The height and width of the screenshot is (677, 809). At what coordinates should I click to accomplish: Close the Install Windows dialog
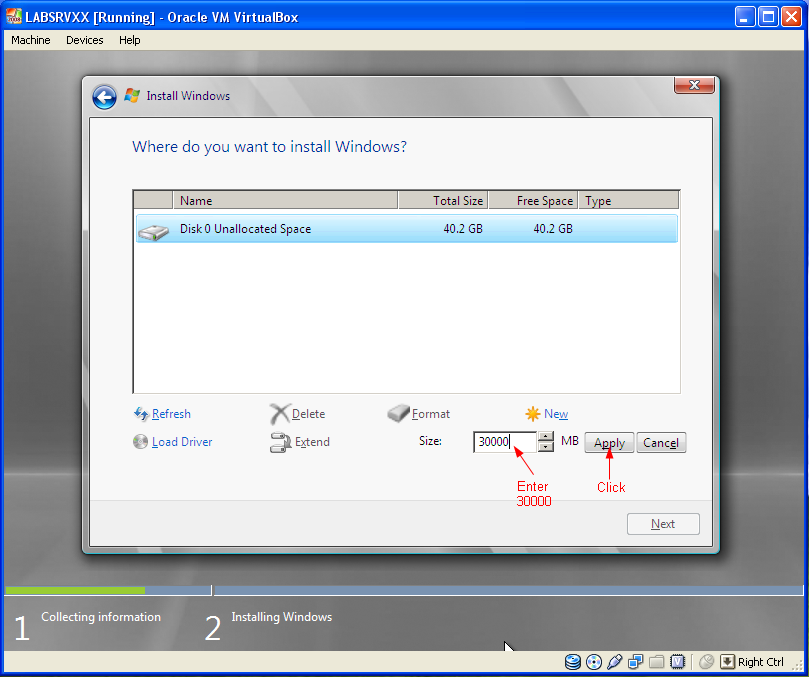point(694,85)
